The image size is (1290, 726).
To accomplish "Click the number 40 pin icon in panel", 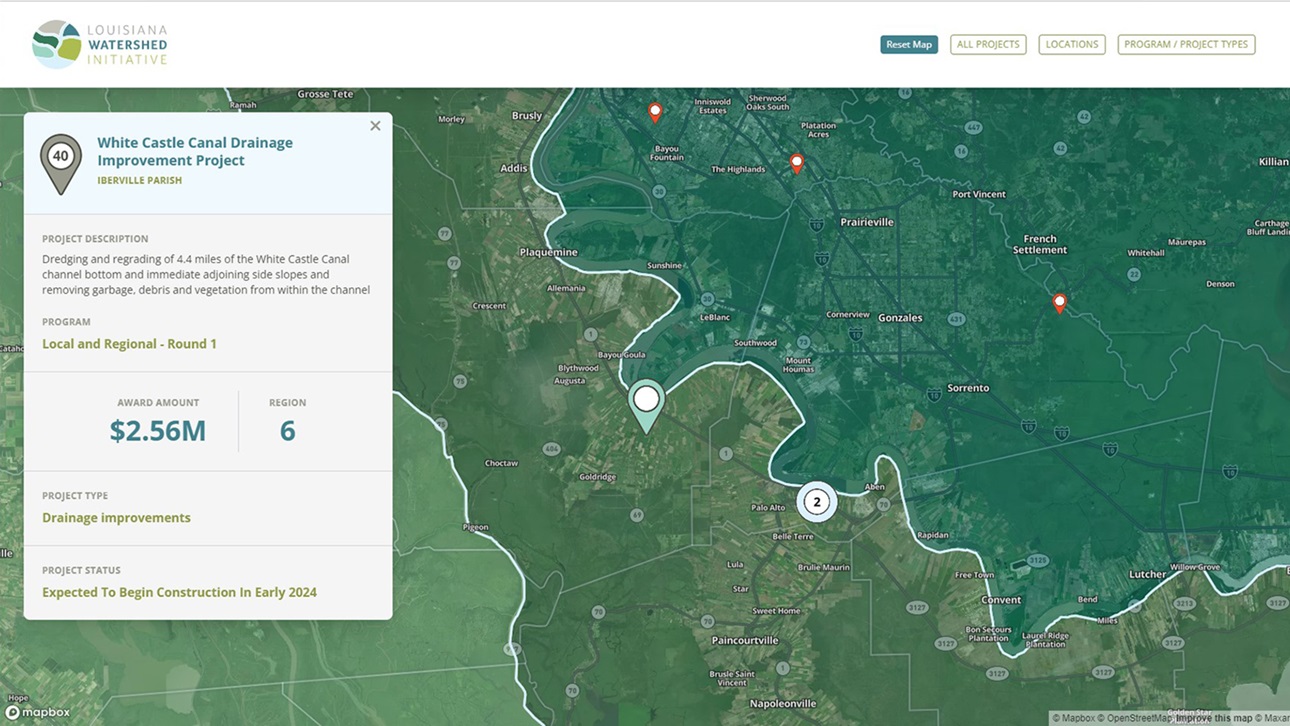I will (x=61, y=161).
